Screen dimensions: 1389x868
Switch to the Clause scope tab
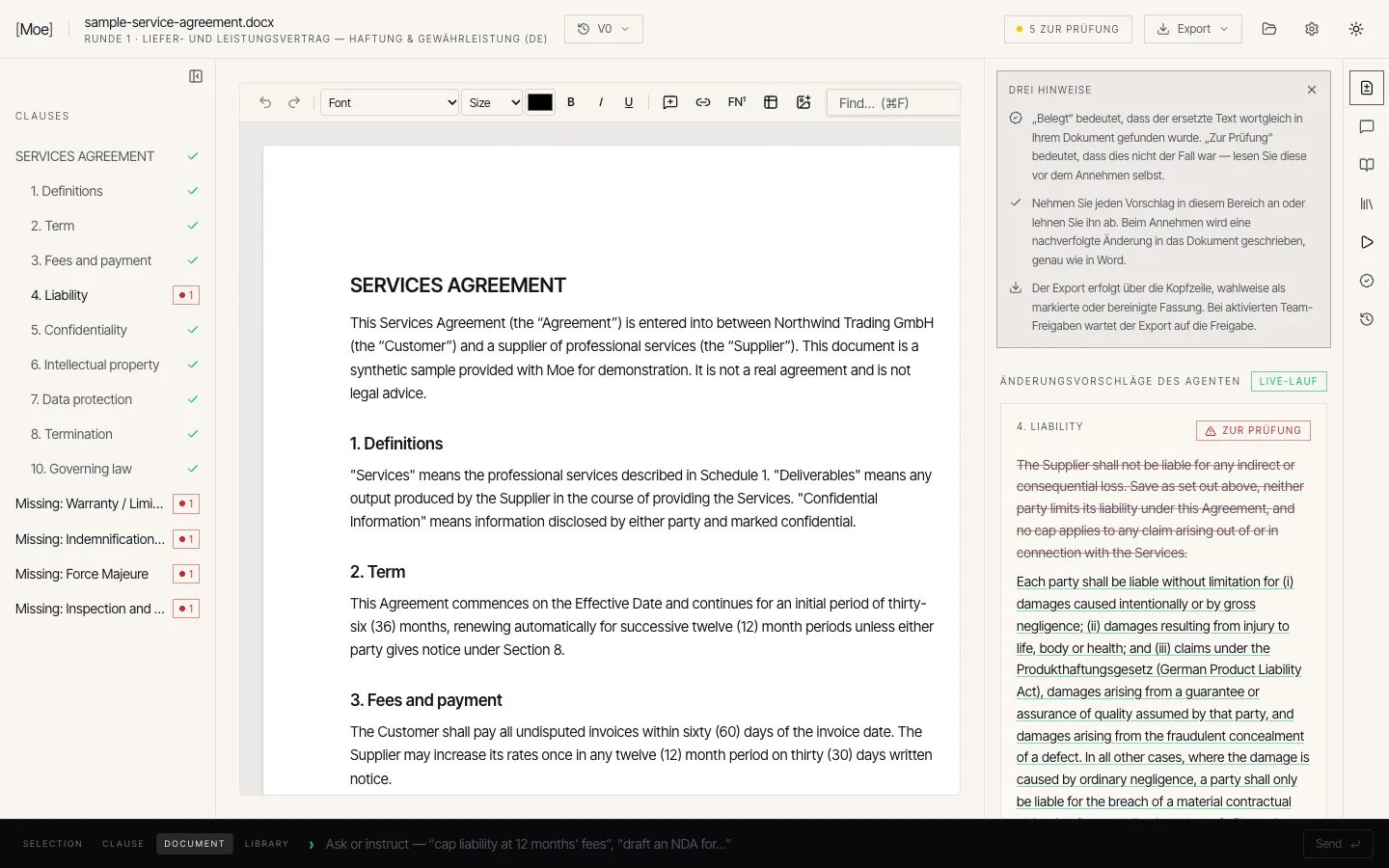(x=123, y=844)
